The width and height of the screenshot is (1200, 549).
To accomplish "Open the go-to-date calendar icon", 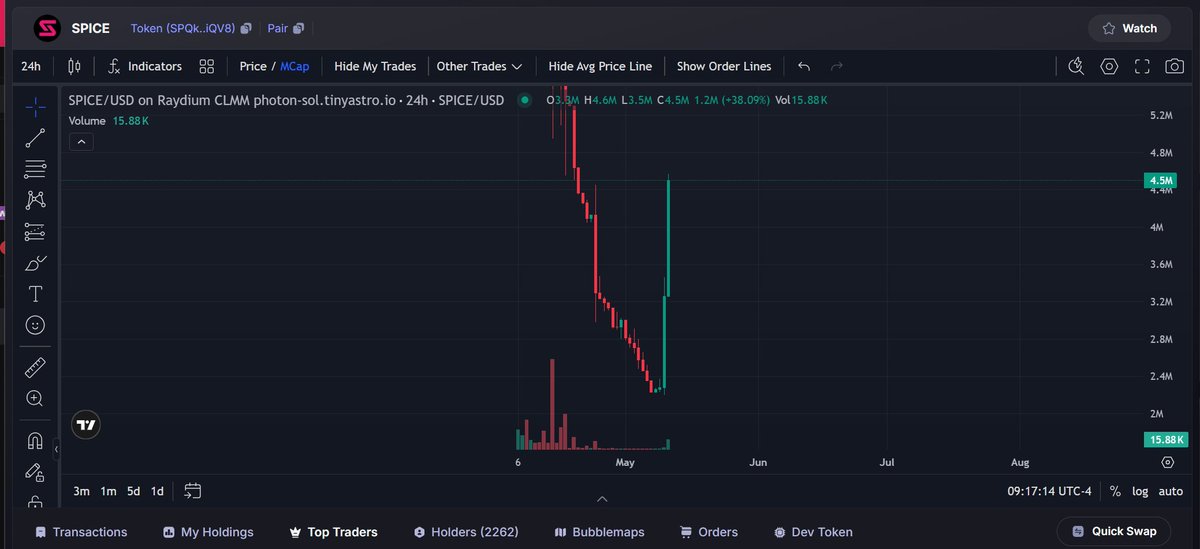I will [193, 491].
